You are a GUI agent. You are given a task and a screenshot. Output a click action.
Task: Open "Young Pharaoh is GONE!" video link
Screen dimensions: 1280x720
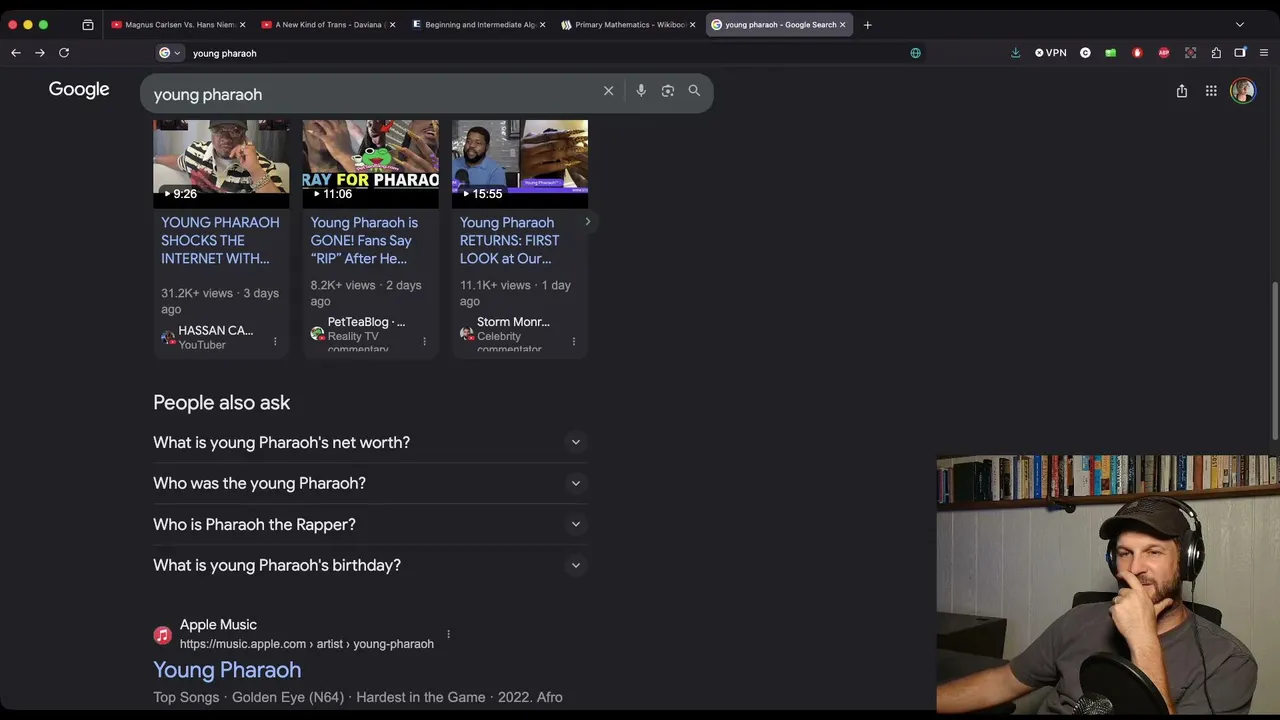pyautogui.click(x=364, y=240)
